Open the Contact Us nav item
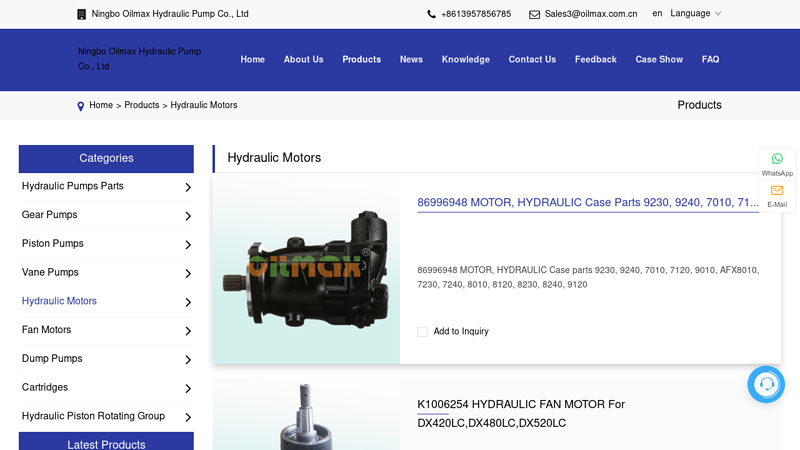The image size is (800, 450). click(532, 60)
